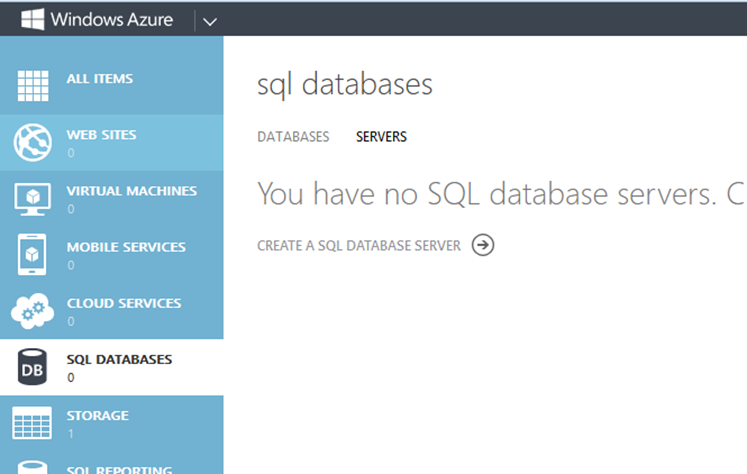This screenshot has height=474, width=747.
Task: Click the Mobile Services phone icon
Action: point(32,254)
